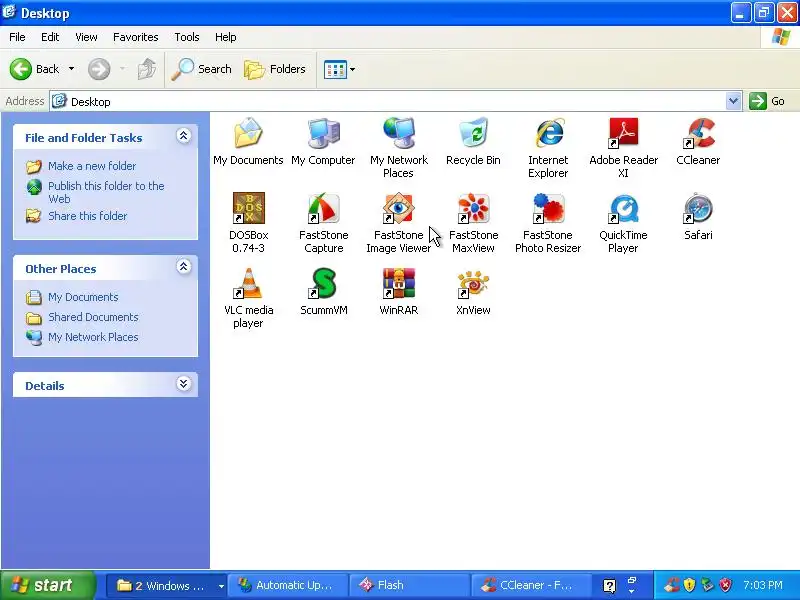Select the FastStone Photo Resizer shortcut
This screenshot has height=600, width=800.
point(548,222)
